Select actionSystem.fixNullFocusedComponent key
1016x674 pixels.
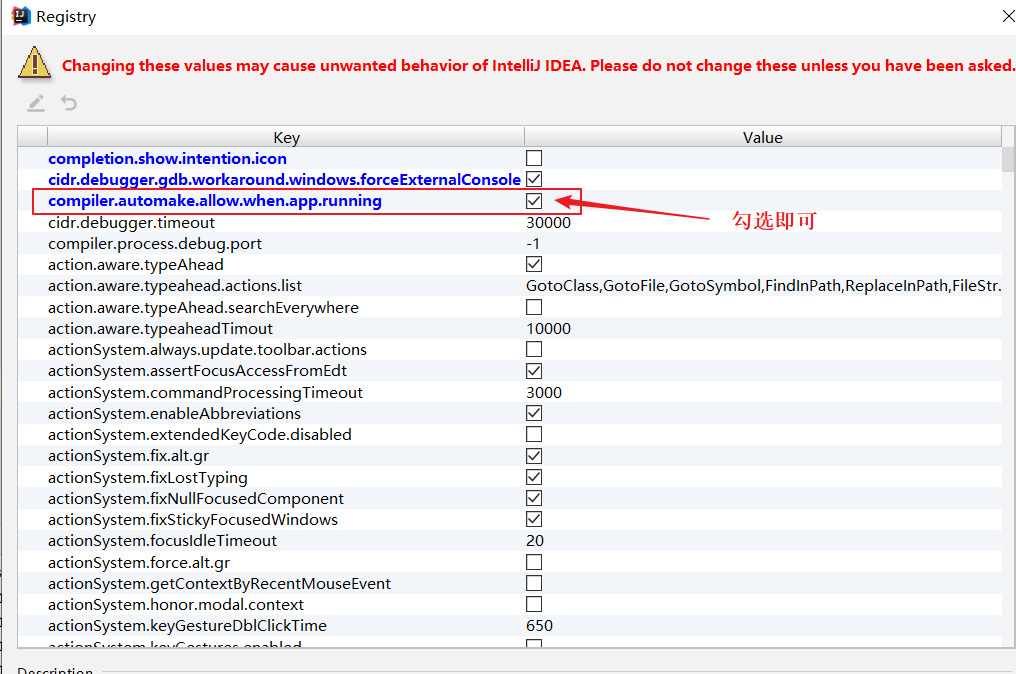tap(196, 498)
